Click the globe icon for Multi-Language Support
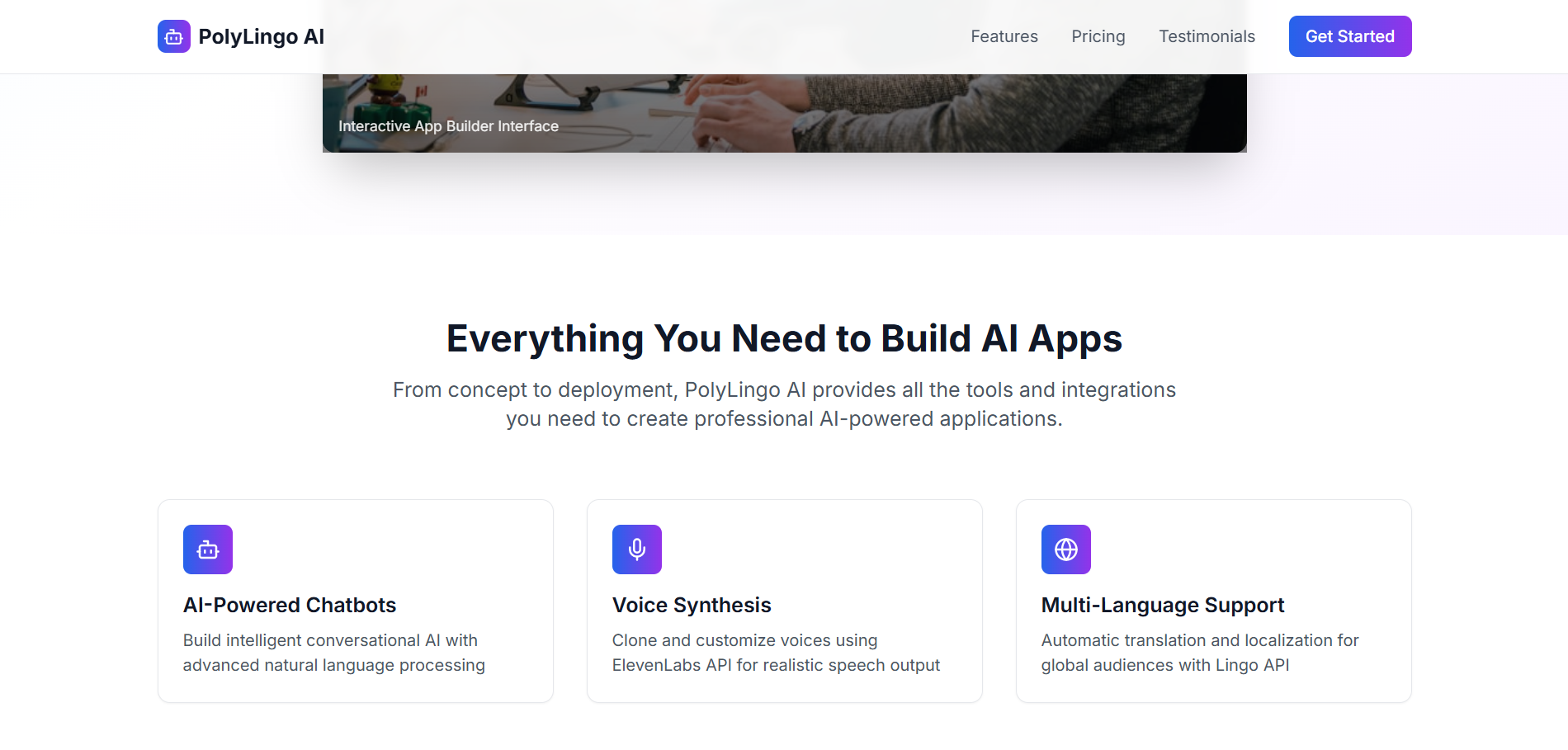Screen dimensions: 1568x750 click(x=1066, y=550)
